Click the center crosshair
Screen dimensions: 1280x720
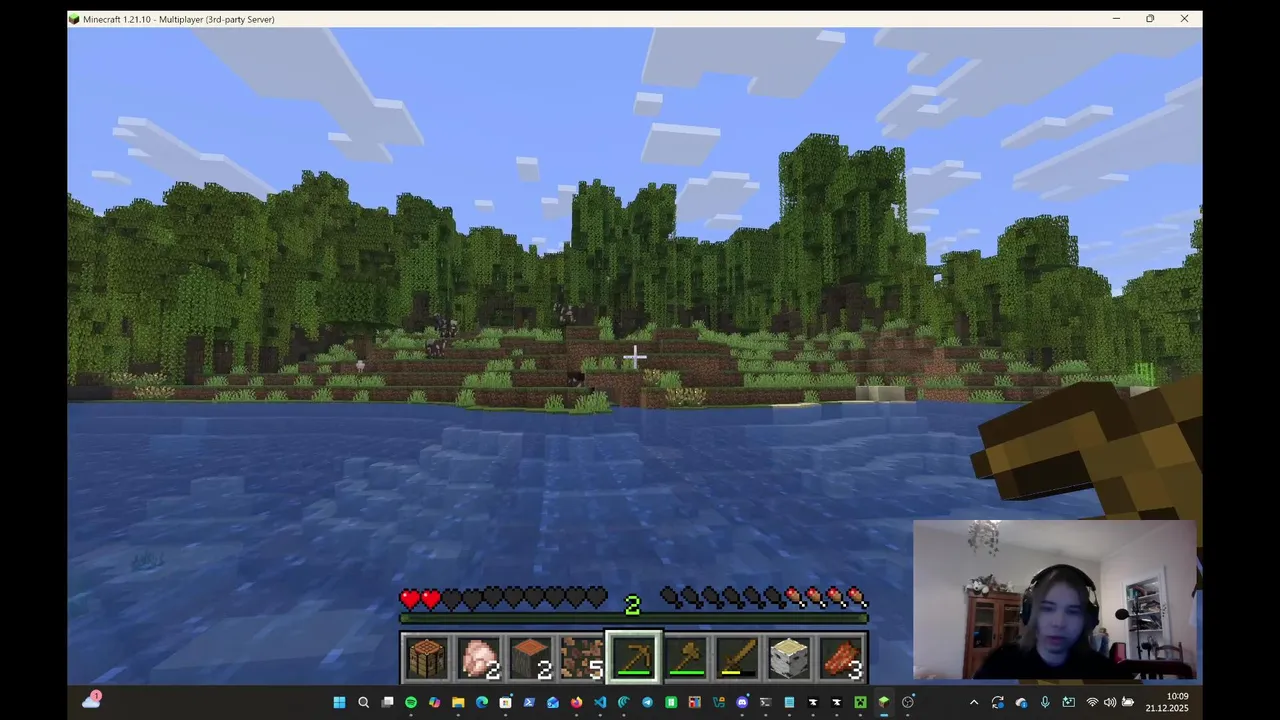tap(634, 356)
